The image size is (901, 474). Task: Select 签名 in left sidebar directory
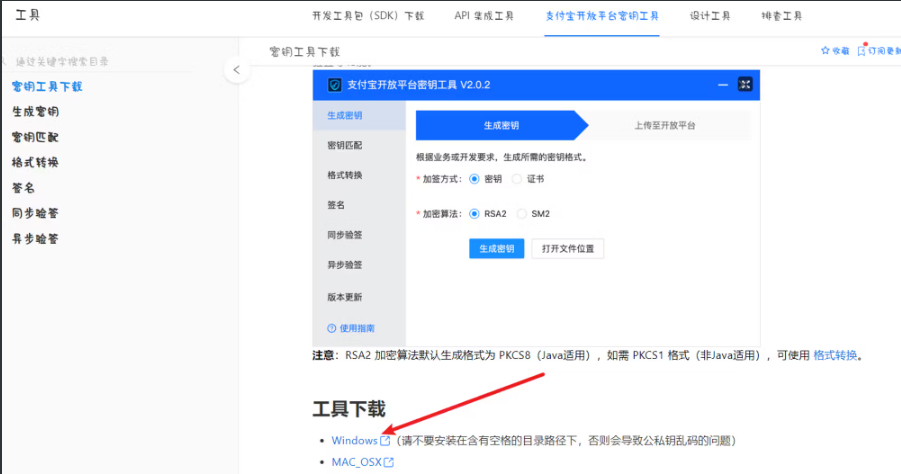23,188
